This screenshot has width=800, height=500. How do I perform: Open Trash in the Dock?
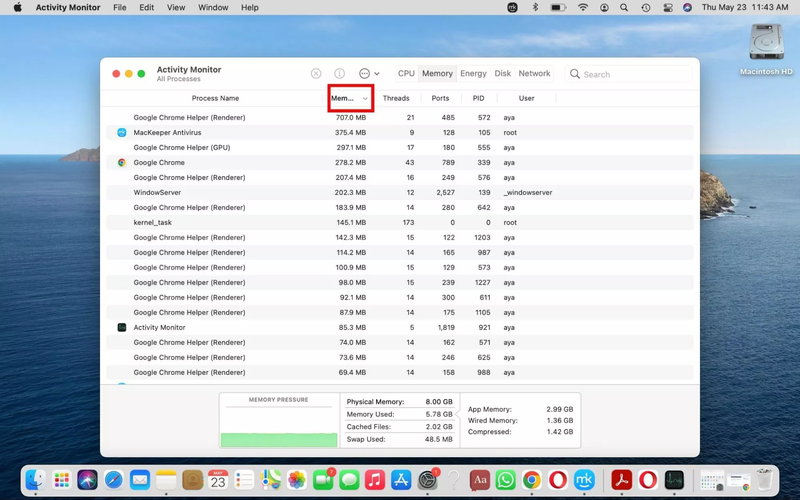point(764,480)
